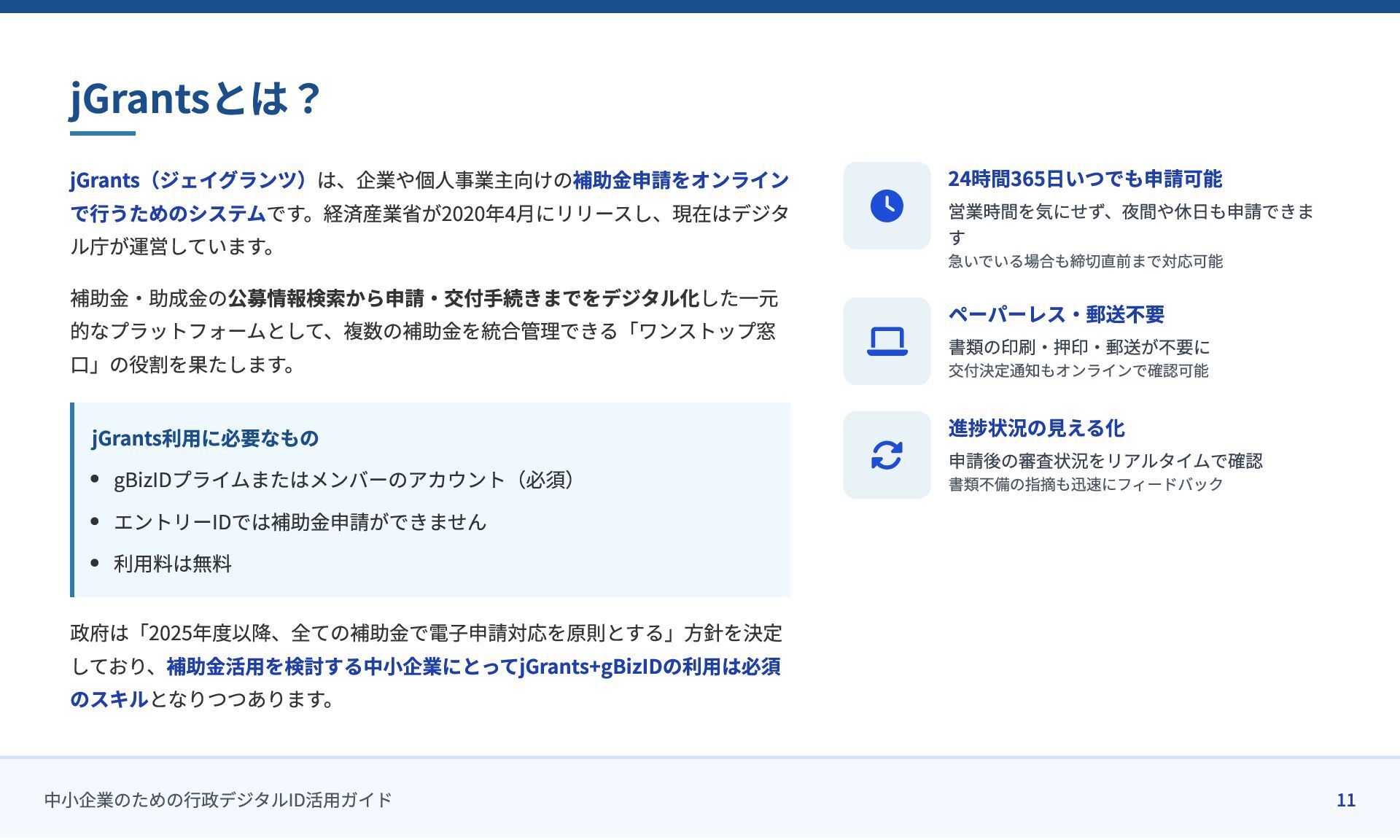Click text 書類不備の指摘も迅速にフィードバック

click(1085, 484)
